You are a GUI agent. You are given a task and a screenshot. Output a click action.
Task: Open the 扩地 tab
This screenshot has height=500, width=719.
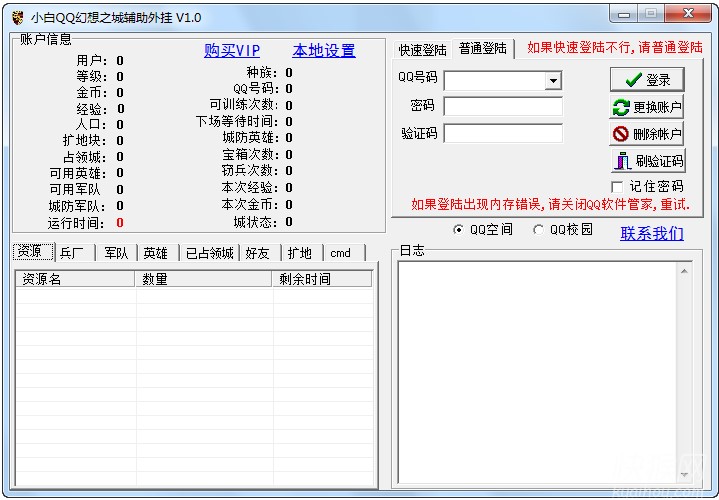tap(302, 253)
